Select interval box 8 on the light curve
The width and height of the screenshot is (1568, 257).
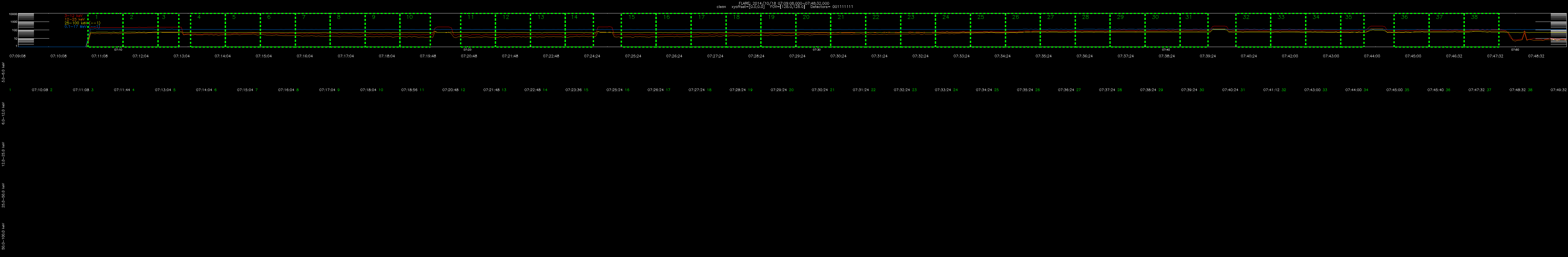tap(348, 30)
